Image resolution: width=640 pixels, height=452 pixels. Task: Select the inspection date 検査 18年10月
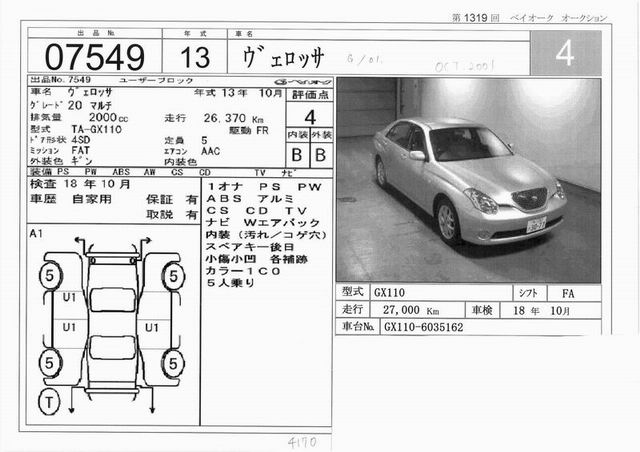click(80, 184)
